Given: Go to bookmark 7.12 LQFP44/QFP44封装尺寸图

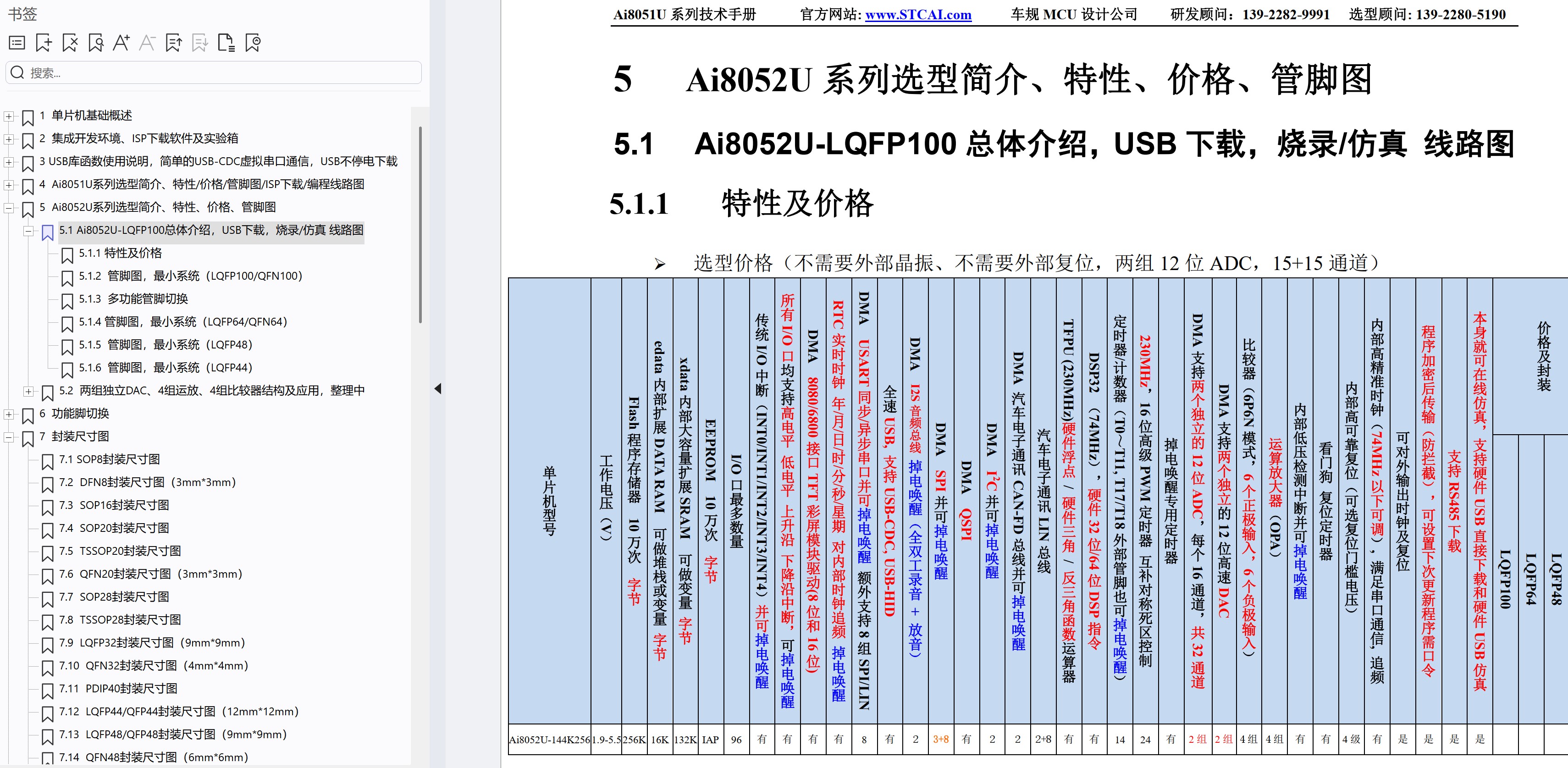Looking at the screenshot, I should tap(179, 712).
